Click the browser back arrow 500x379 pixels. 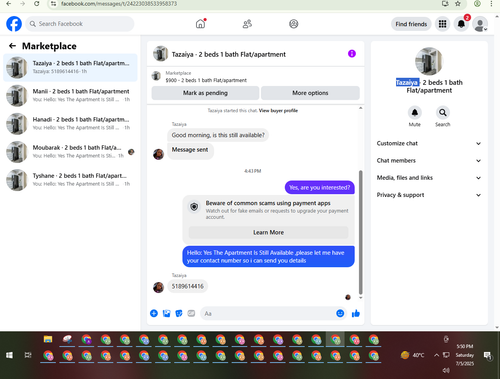pyautogui.click(x=9, y=4)
